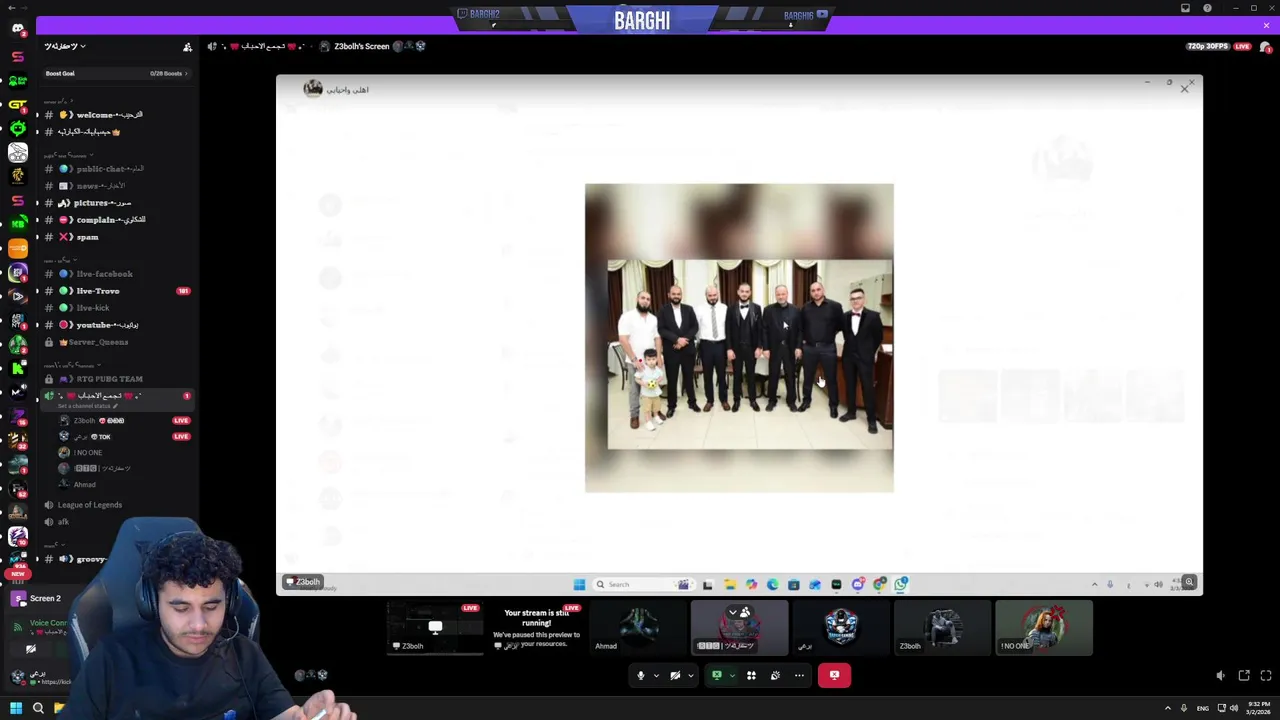
Task: Open the green KB server icon
Action: (x=17, y=224)
